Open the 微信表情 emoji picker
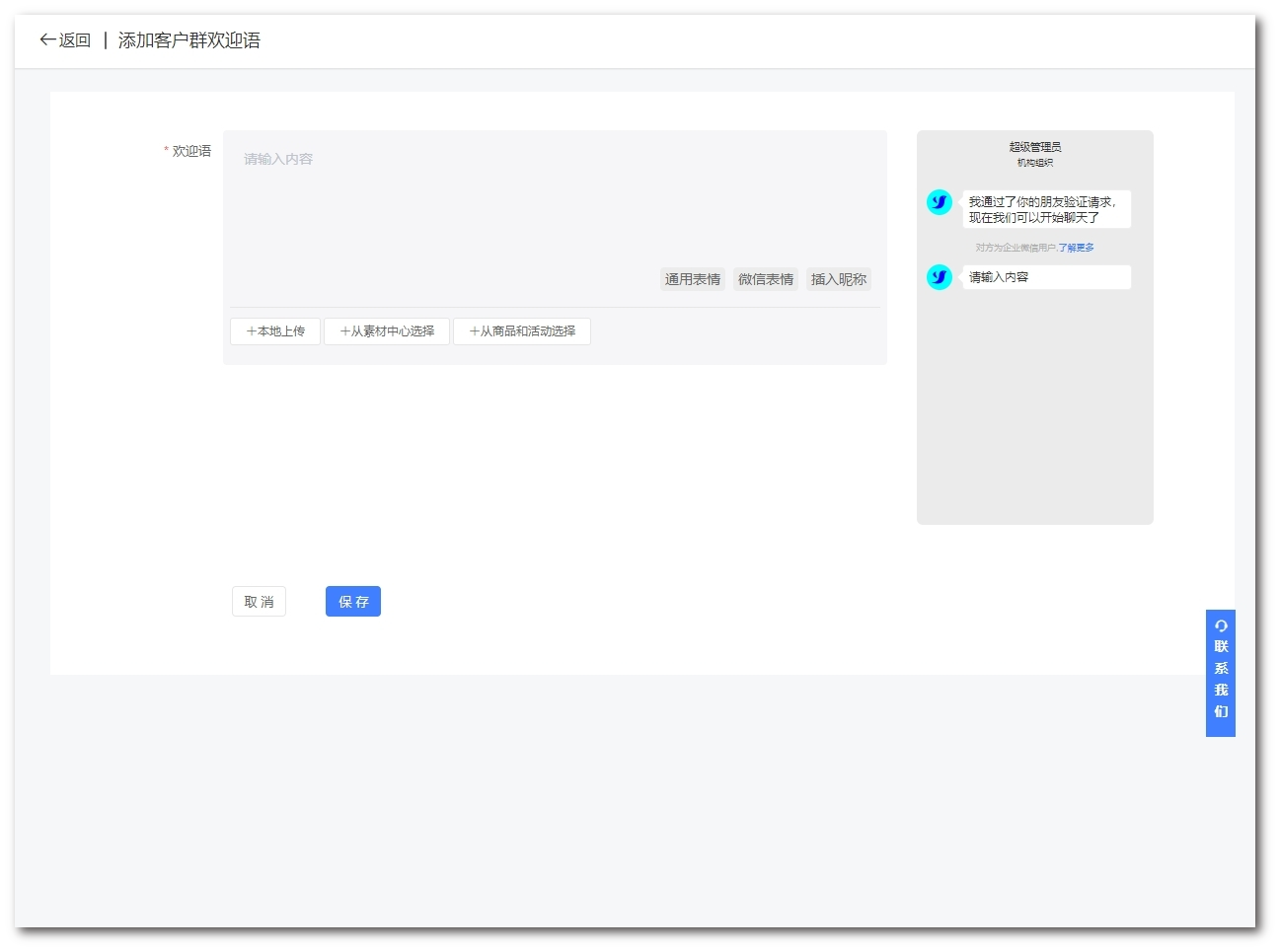This screenshot has width=1280, height=952. click(765, 279)
